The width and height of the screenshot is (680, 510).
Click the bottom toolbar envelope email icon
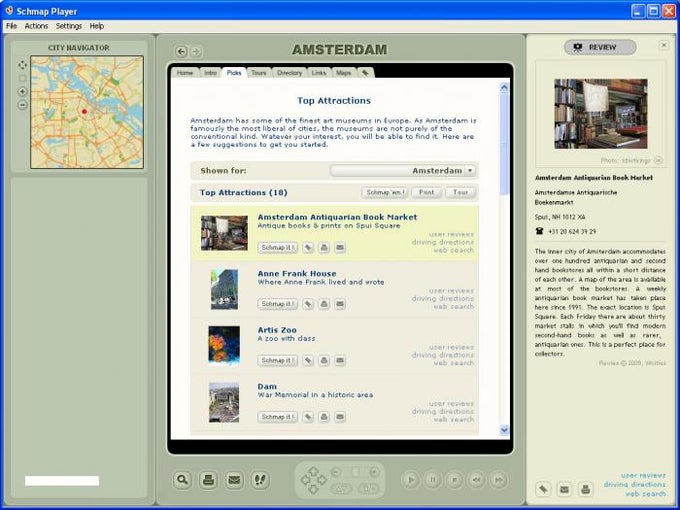coord(234,480)
